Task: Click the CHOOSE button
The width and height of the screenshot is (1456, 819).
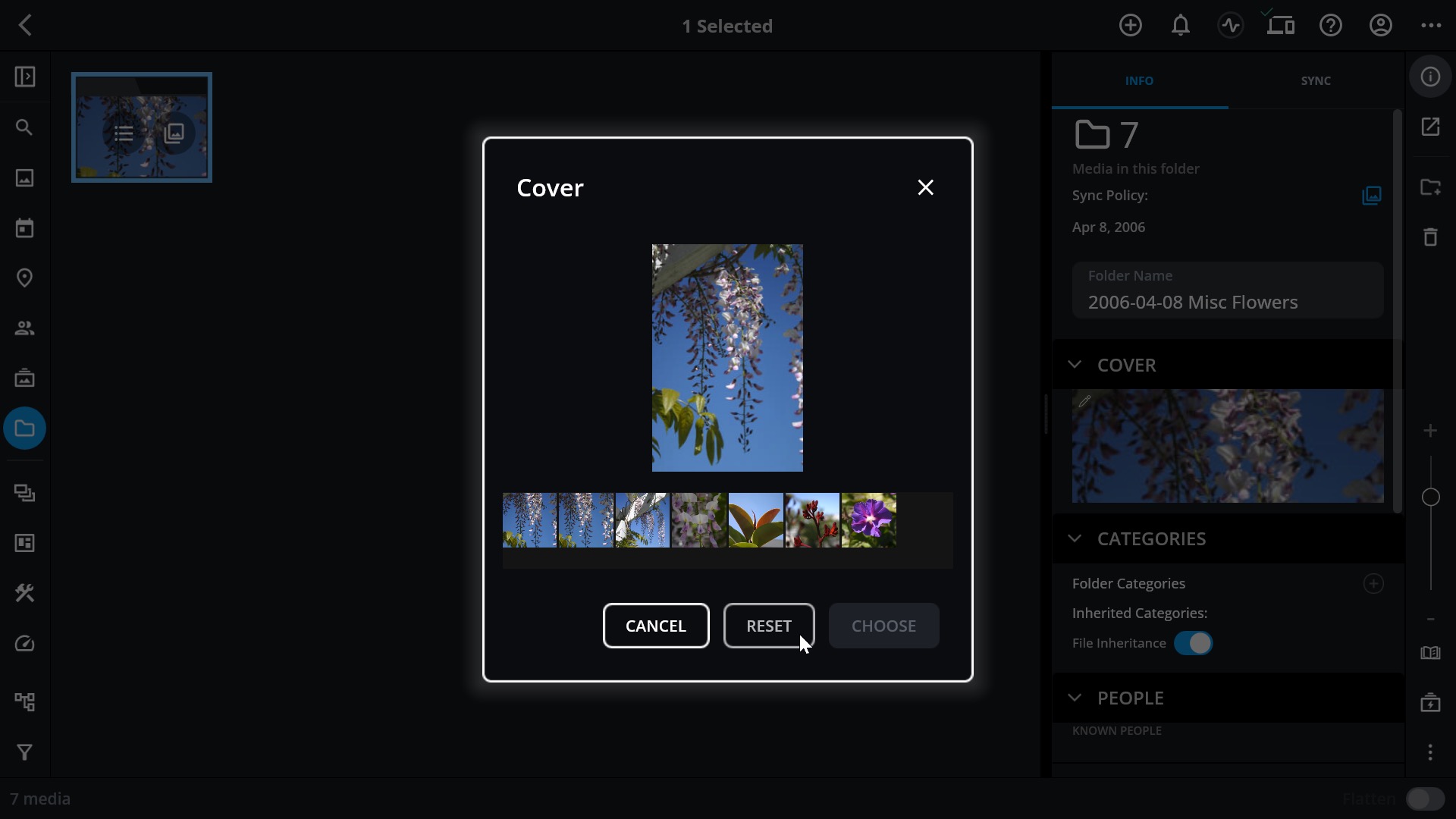Action: (883, 626)
